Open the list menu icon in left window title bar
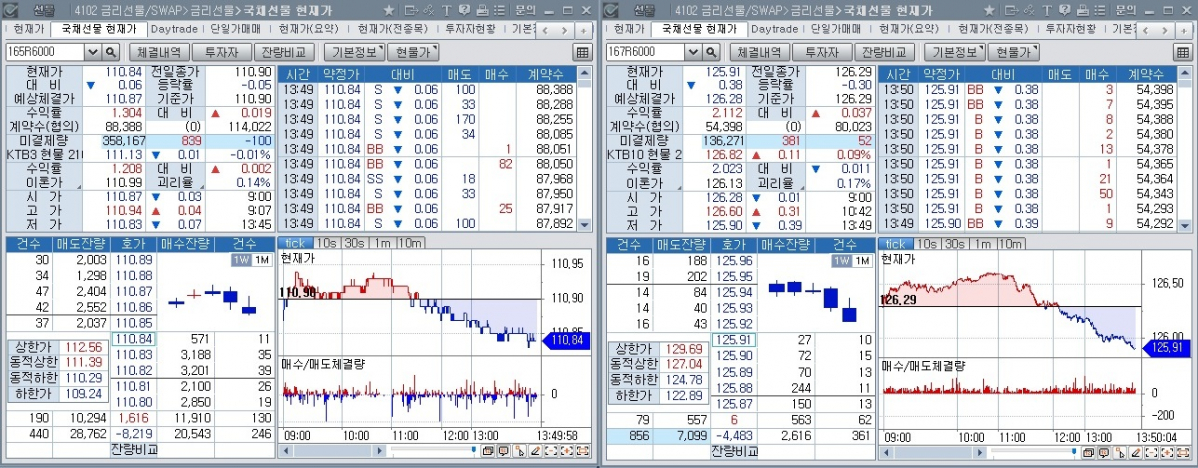 coord(499,11)
